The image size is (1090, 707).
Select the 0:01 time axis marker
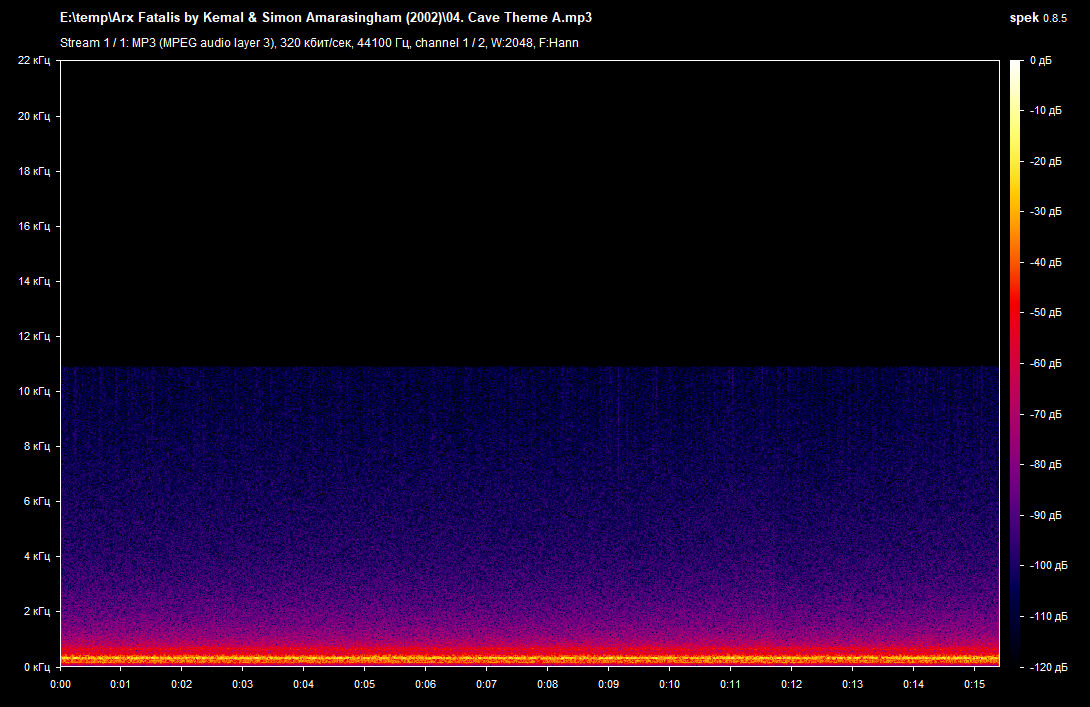(120, 684)
